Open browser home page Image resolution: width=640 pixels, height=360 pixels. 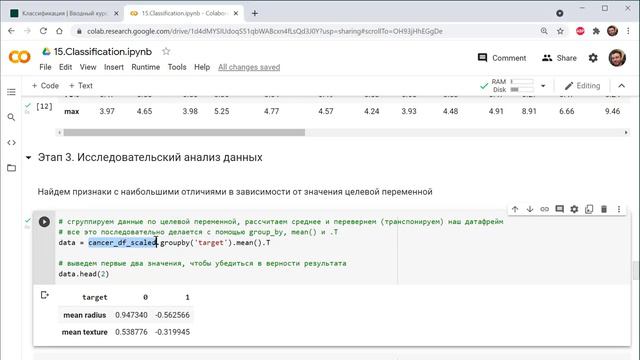click(x=59, y=31)
